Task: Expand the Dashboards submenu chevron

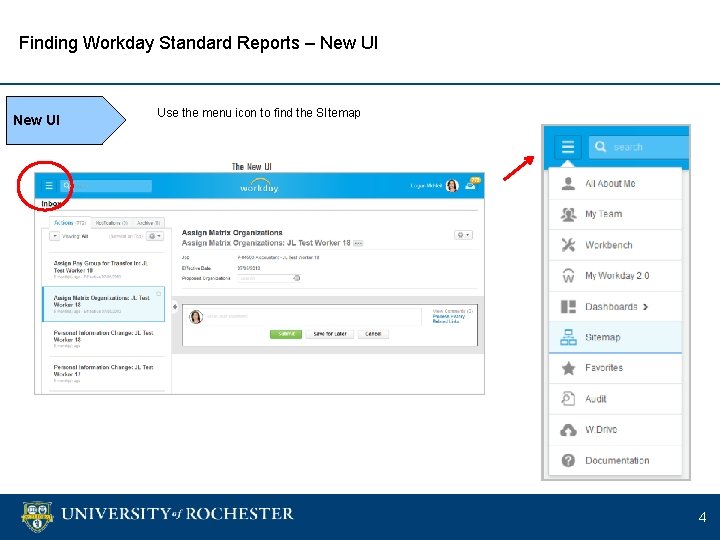Action: click(646, 307)
